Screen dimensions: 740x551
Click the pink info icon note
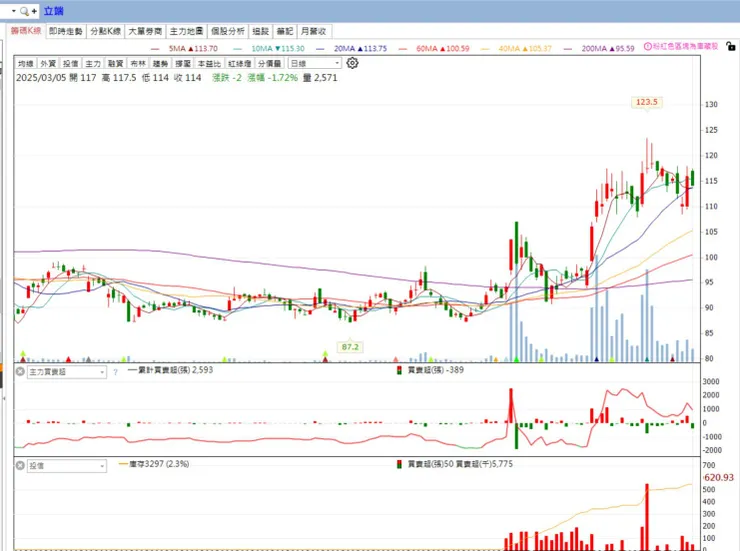648,46
